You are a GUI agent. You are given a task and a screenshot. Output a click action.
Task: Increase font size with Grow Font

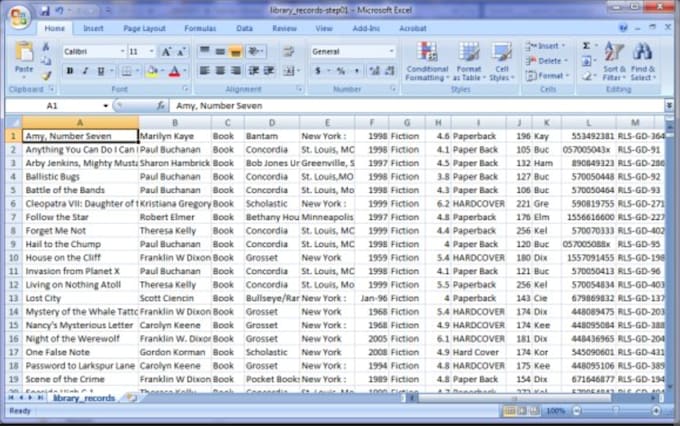tap(166, 52)
